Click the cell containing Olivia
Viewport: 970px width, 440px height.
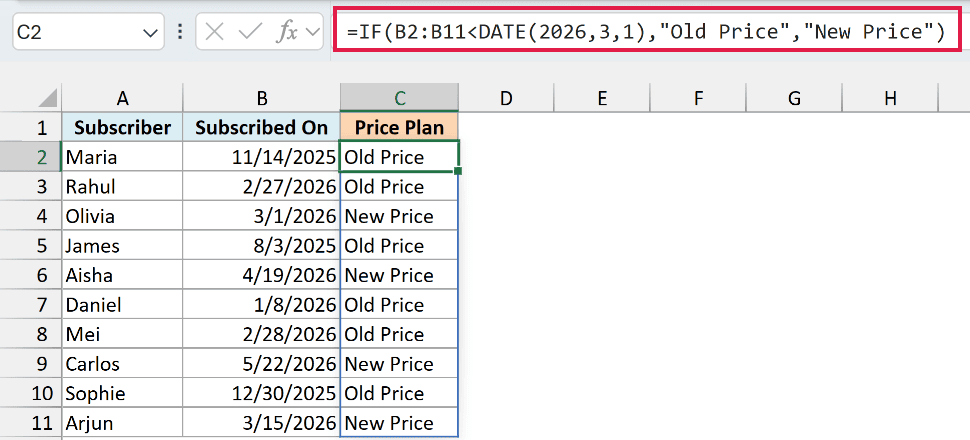pos(122,216)
